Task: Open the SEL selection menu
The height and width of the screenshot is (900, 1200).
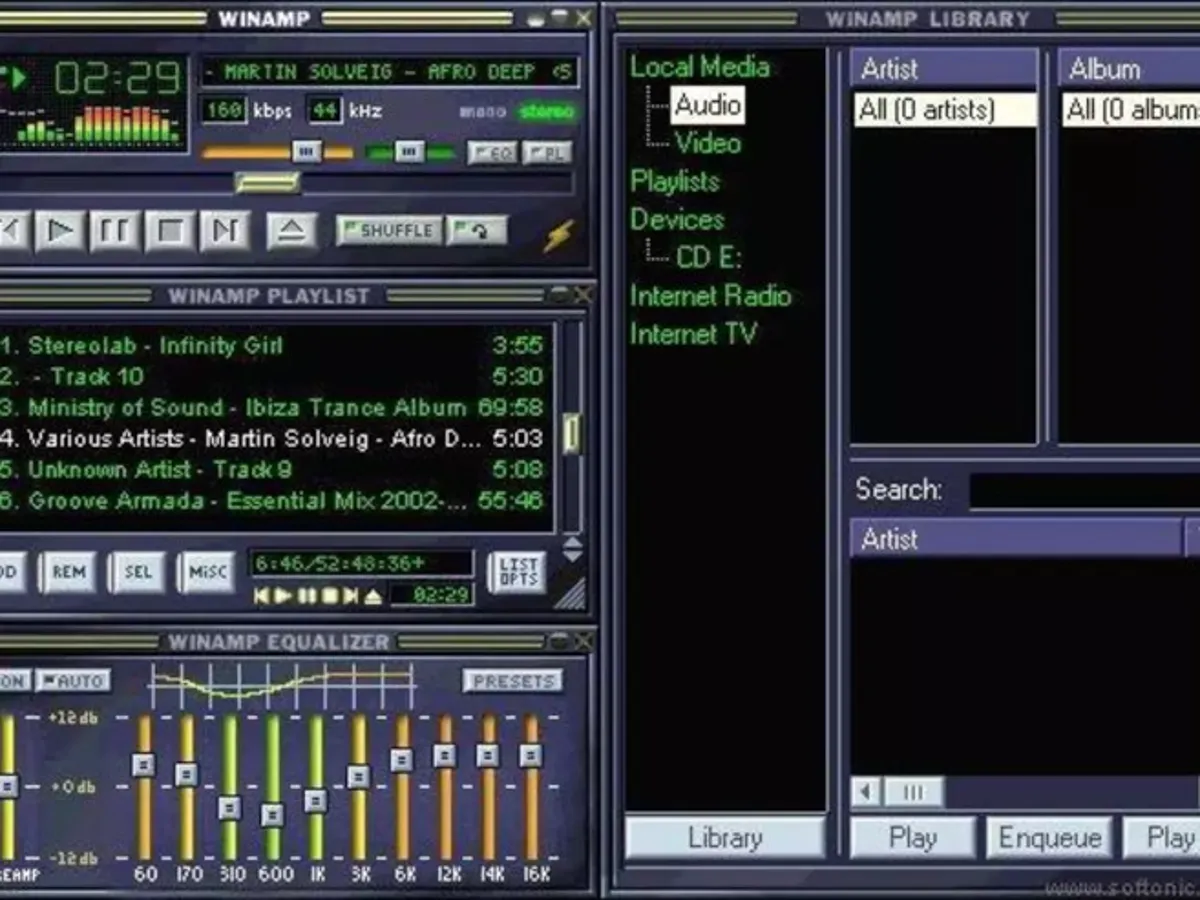Action: pyautogui.click(x=138, y=572)
